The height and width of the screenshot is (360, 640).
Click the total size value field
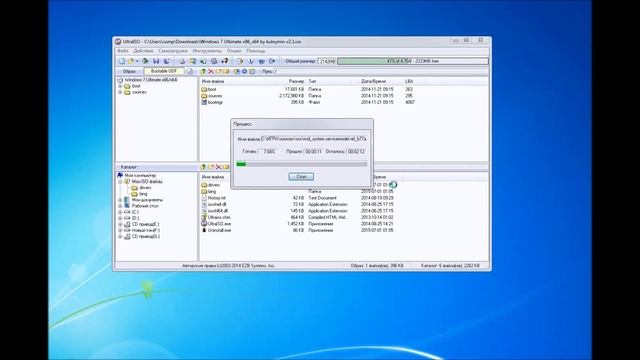327,61
